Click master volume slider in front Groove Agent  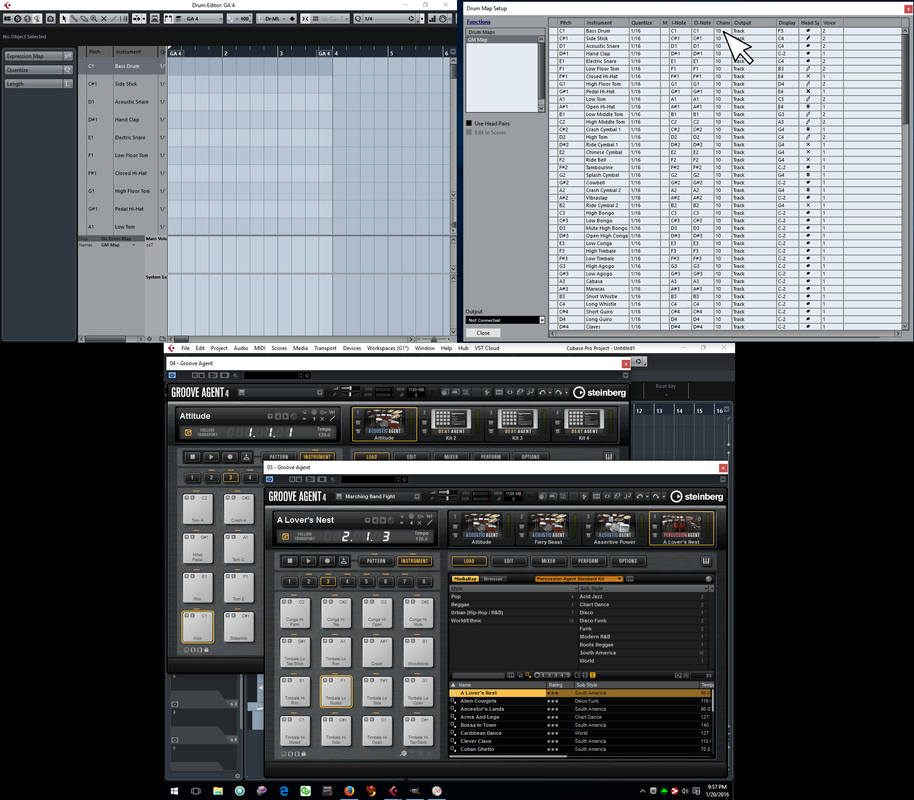point(447,492)
